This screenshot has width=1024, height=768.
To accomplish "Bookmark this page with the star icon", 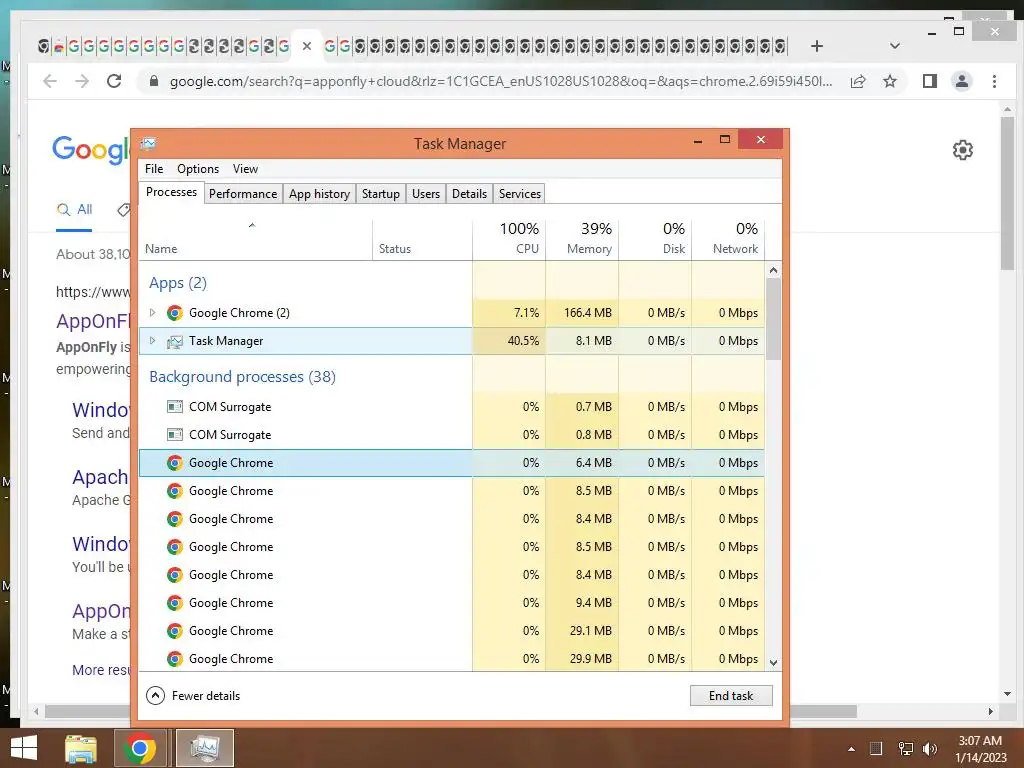I will click(889, 81).
